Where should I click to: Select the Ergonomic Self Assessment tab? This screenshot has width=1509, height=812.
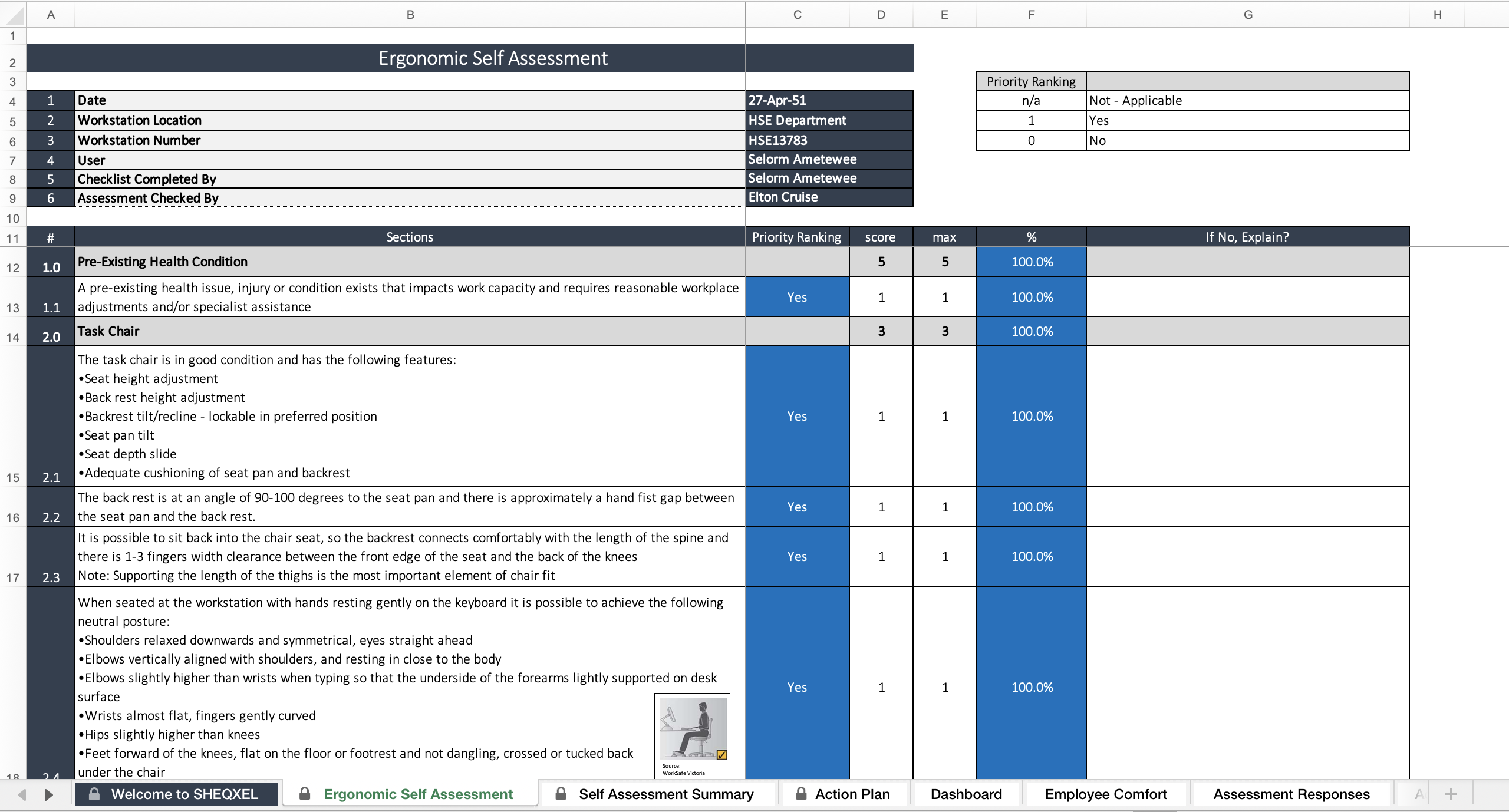410,794
